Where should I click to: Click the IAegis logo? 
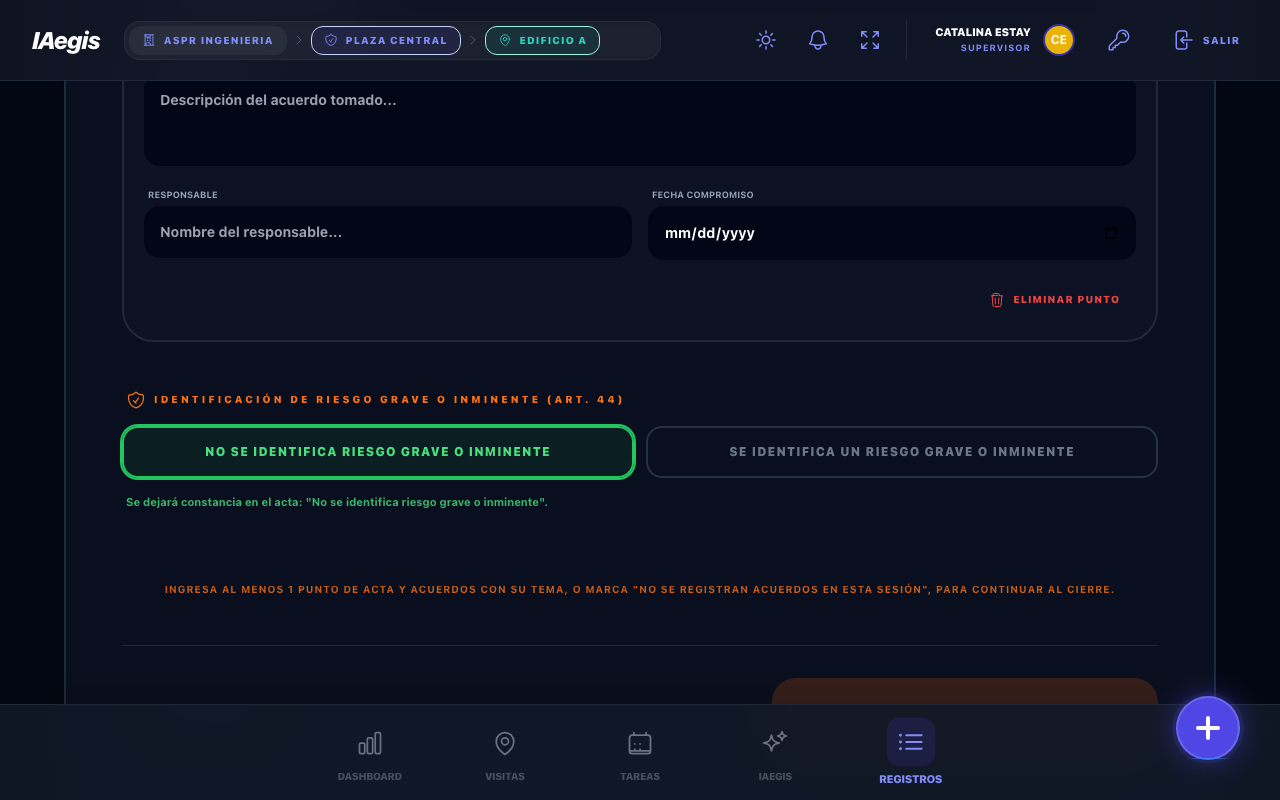click(x=66, y=41)
